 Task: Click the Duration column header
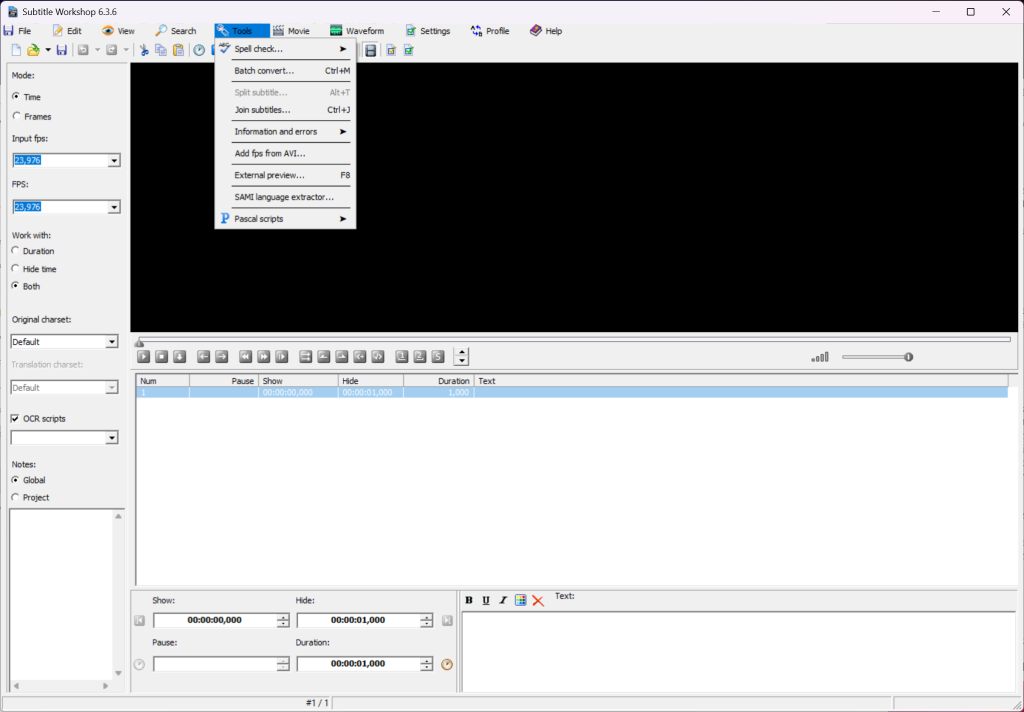click(x=438, y=381)
